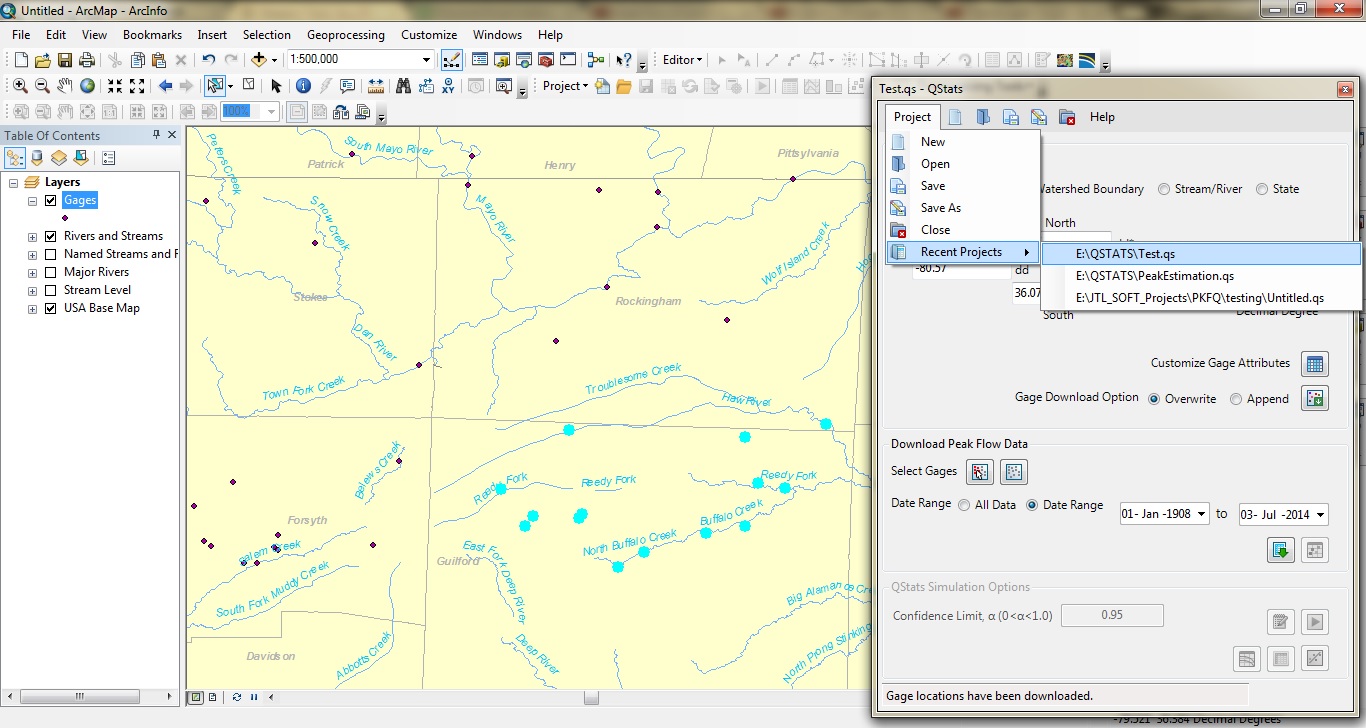Choose the All Data date range option

(x=964, y=505)
